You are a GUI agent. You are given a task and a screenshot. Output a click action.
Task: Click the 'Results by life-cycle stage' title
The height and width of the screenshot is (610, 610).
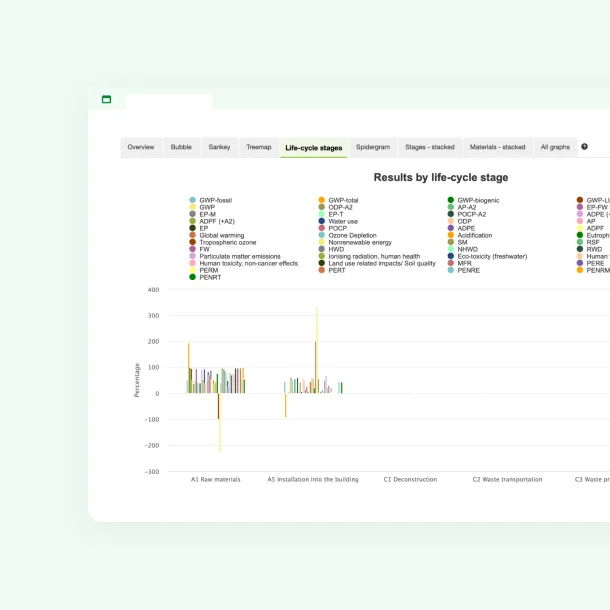(441, 177)
